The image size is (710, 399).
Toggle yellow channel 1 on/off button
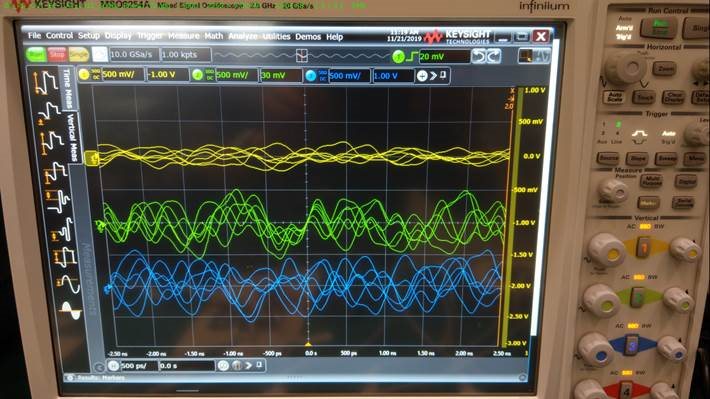pyautogui.click(x=84, y=75)
